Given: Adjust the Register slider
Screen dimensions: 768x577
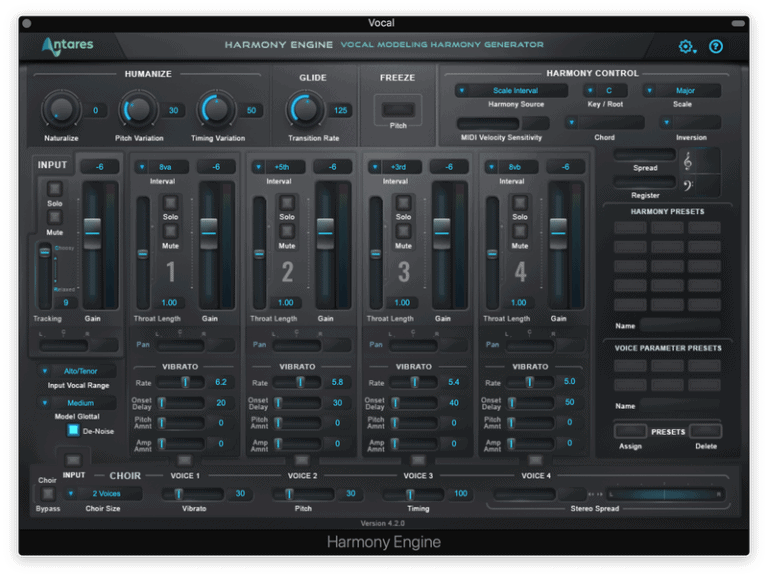Looking at the screenshot, I should click(645, 182).
